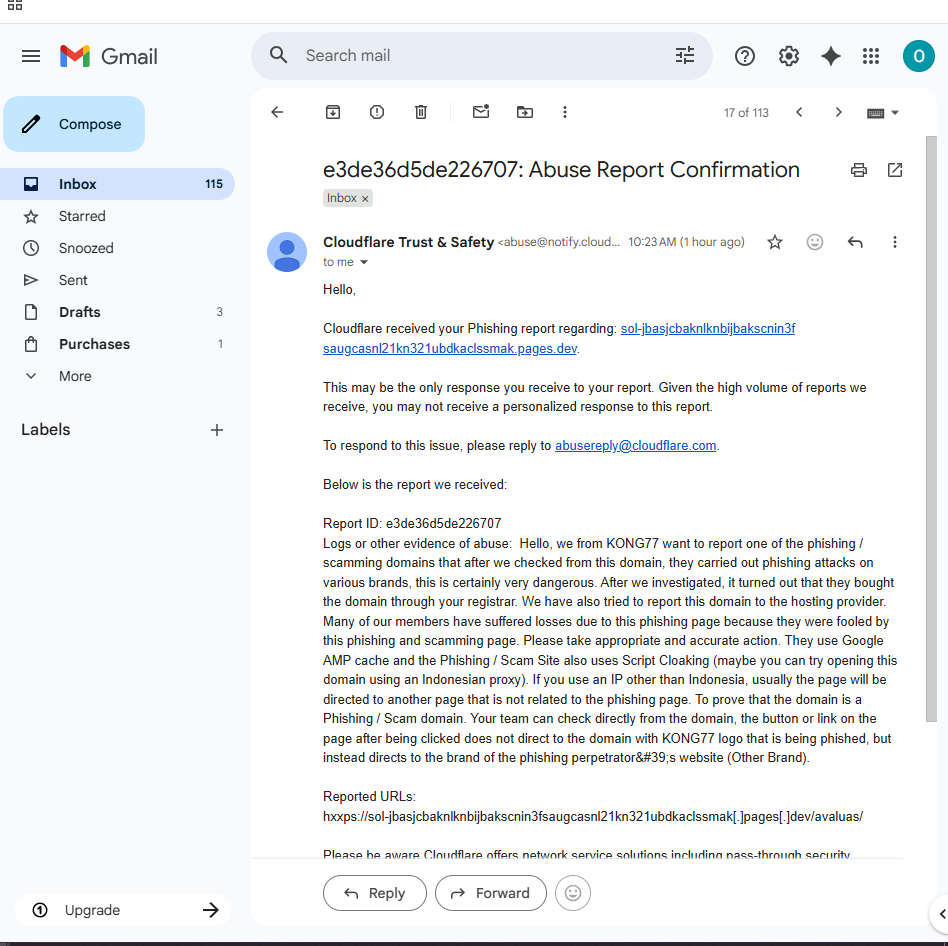Screen dimensions: 948x946
Task: Open the account avatar 'O'
Action: tap(918, 56)
